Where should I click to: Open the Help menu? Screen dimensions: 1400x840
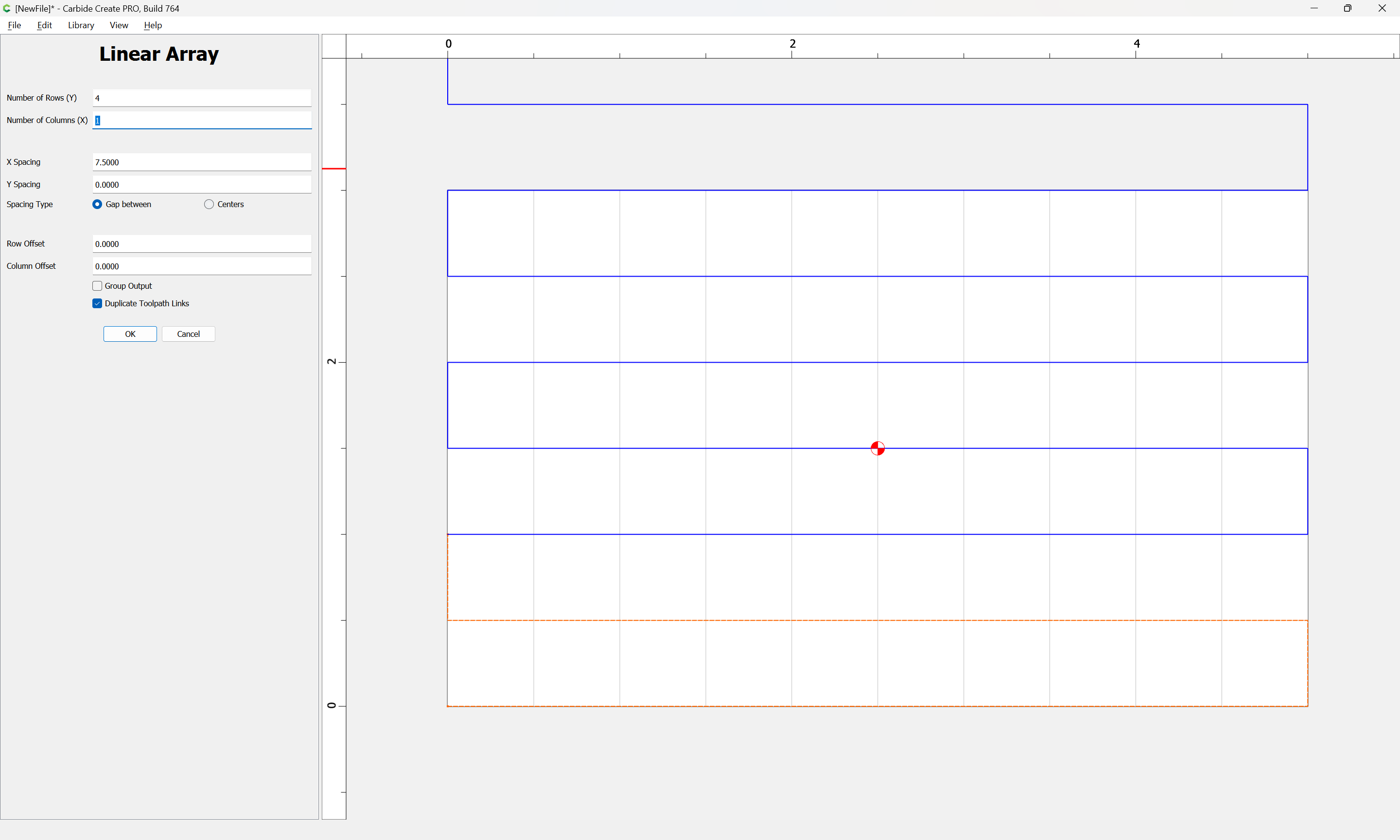pyautogui.click(x=153, y=25)
